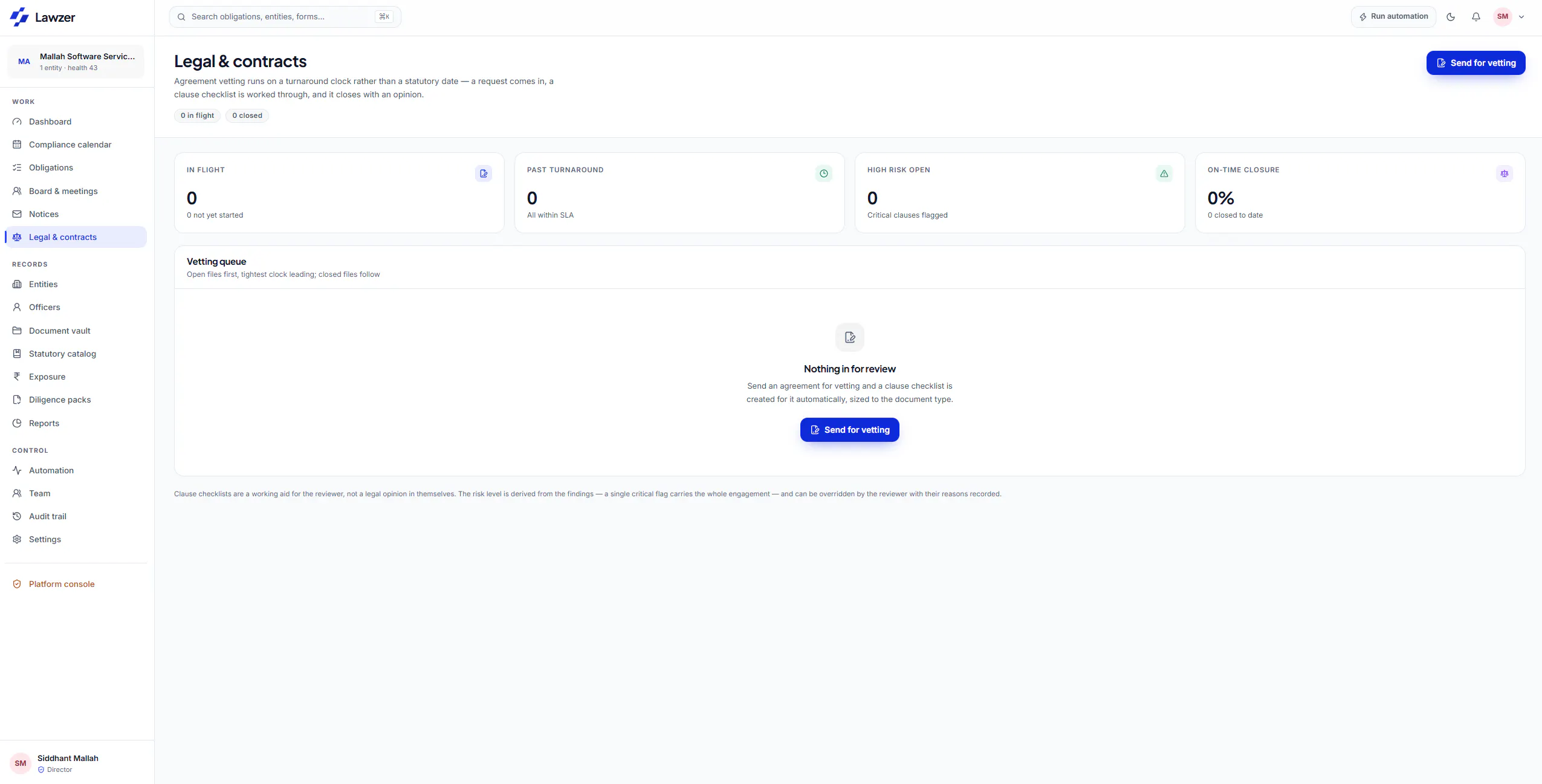
Task: Click the Vetting queue heading
Action: click(x=216, y=262)
